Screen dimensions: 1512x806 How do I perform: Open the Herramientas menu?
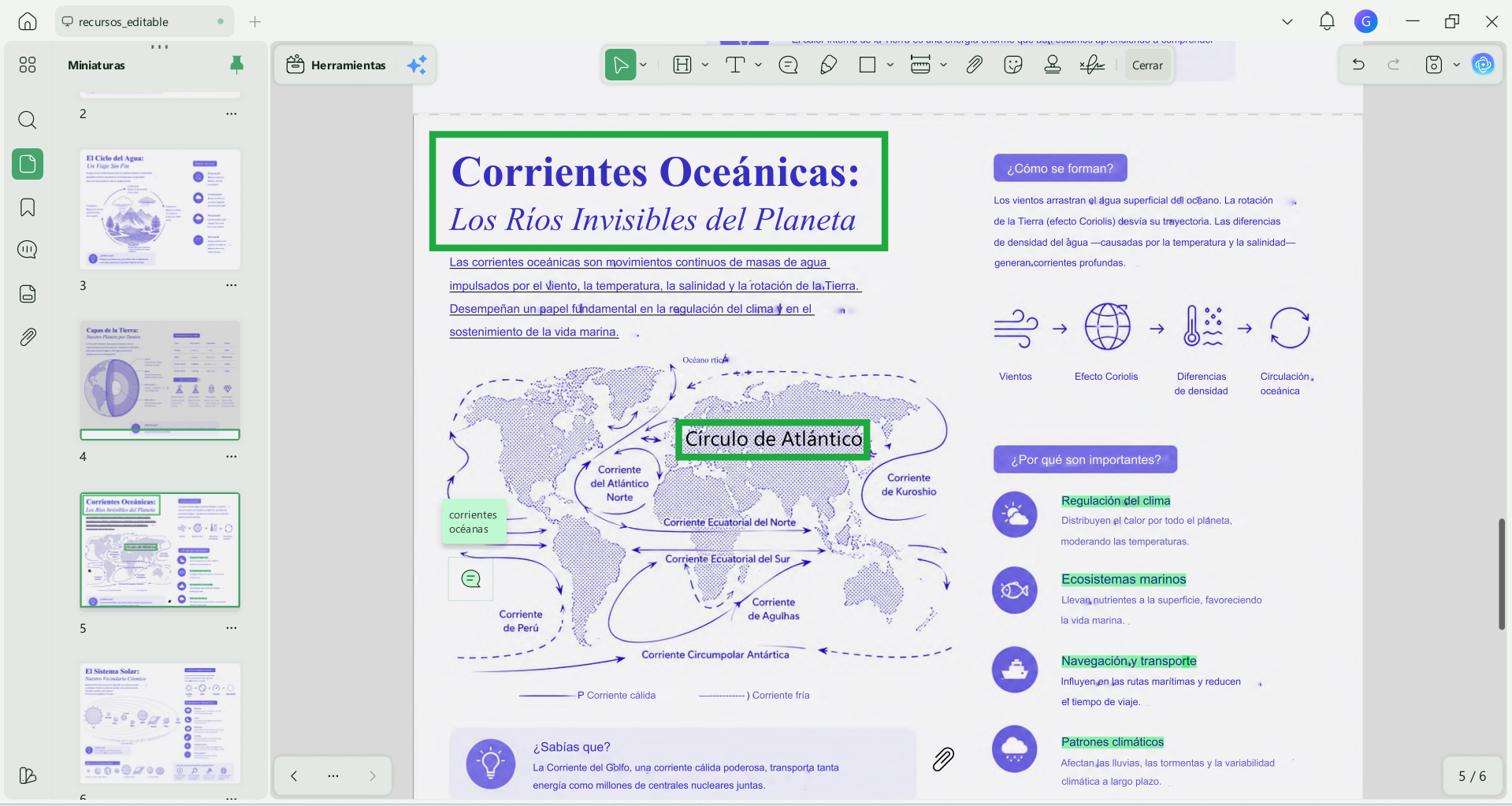click(336, 65)
